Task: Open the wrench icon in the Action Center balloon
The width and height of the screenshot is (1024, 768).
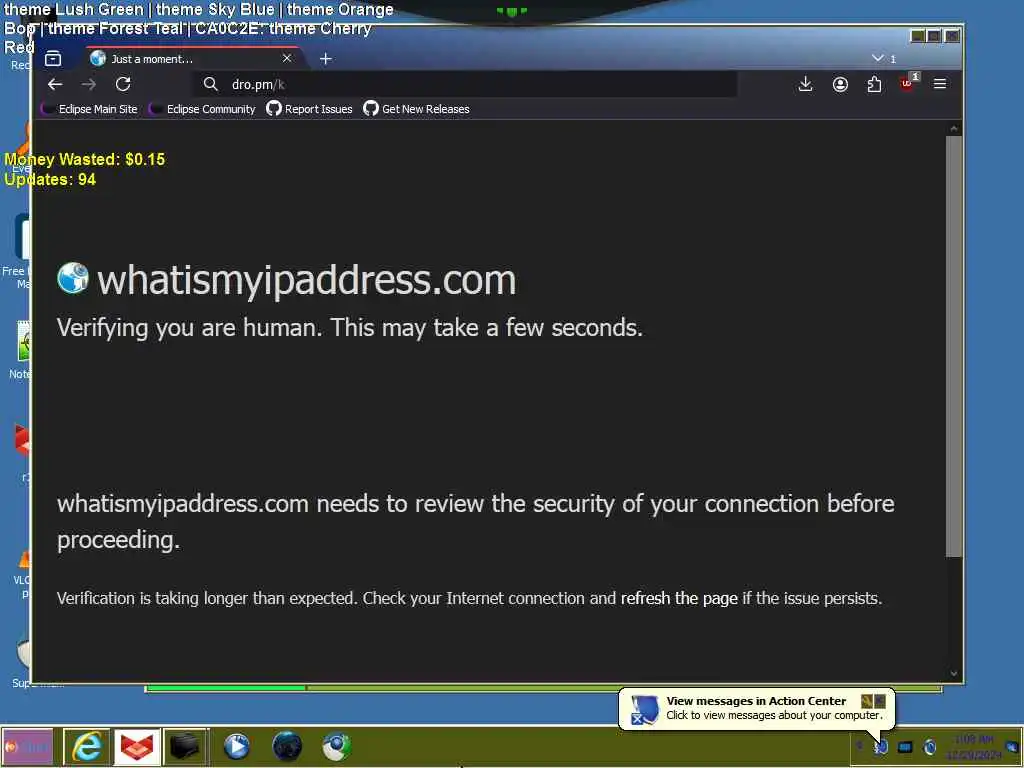Action: 867,701
